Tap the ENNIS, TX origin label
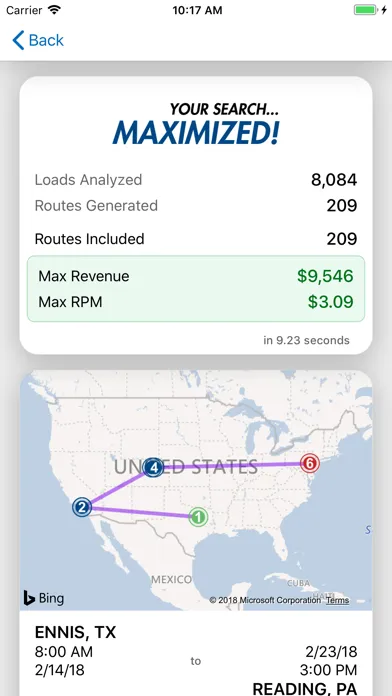This screenshot has width=392, height=696. pyautogui.click(x=75, y=632)
